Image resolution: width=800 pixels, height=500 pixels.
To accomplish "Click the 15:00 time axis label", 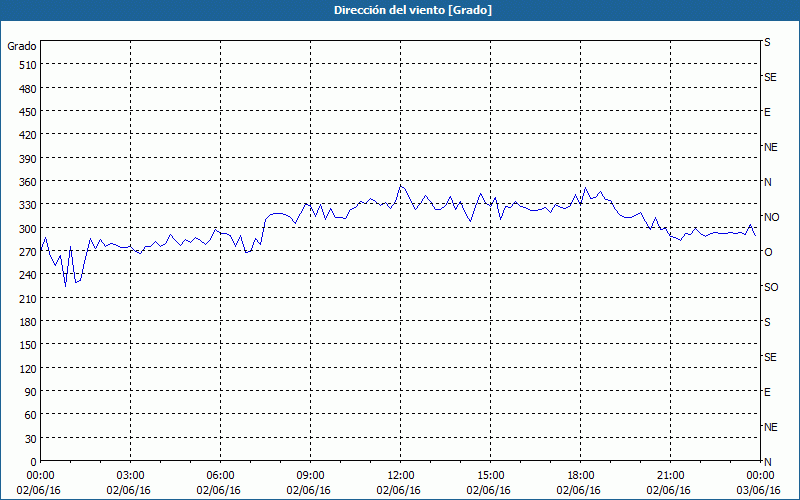I will (491, 476).
